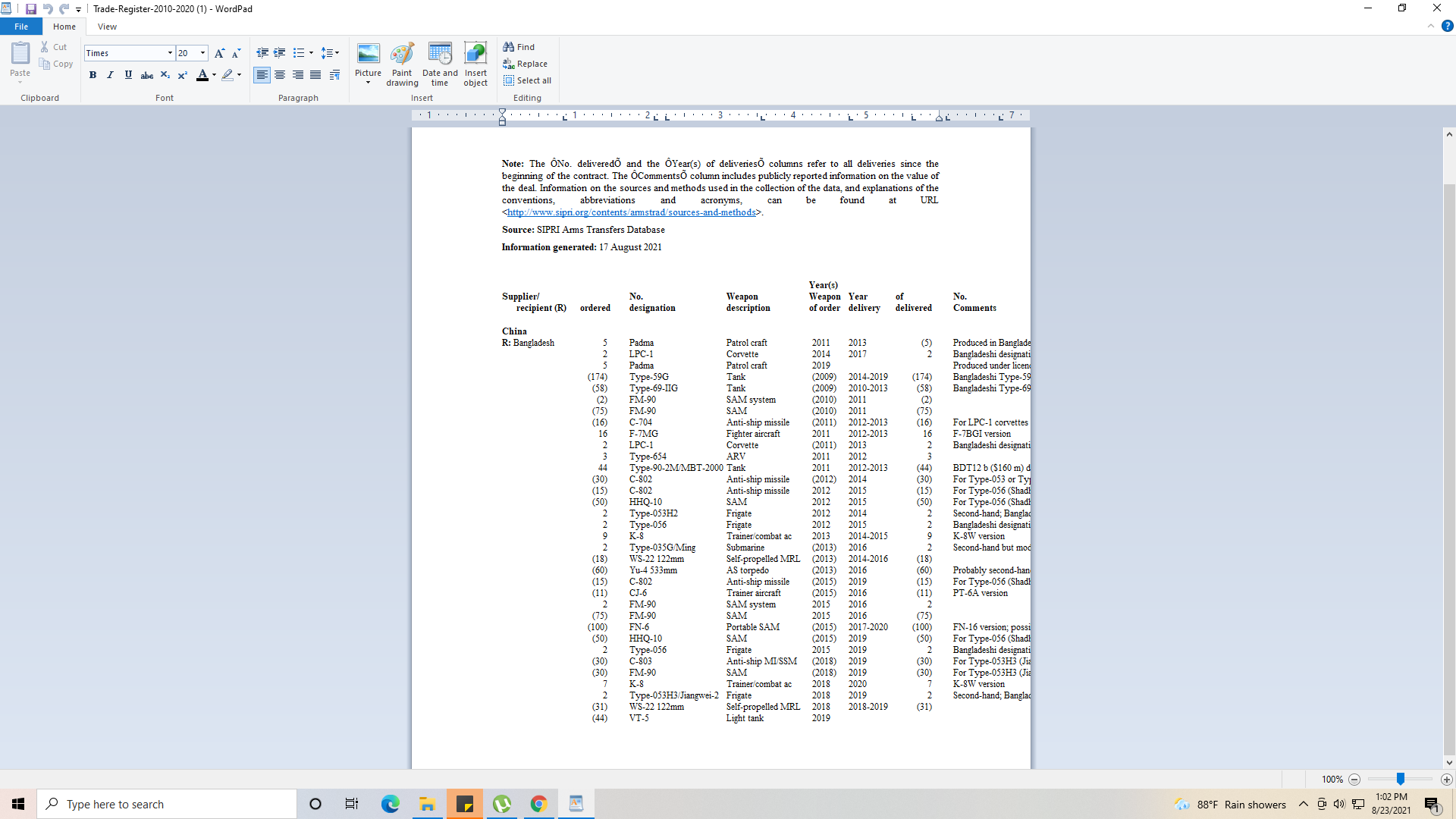The height and width of the screenshot is (819, 1456).
Task: Click the first-line indent marker on ruler
Action: tap(502, 112)
